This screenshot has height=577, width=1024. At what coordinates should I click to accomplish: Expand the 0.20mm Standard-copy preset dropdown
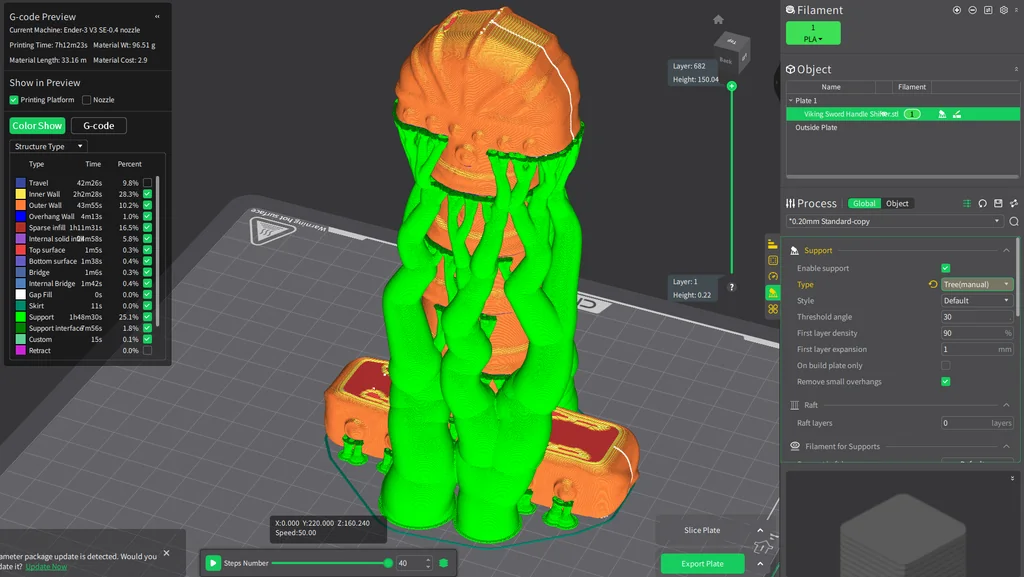click(894, 221)
